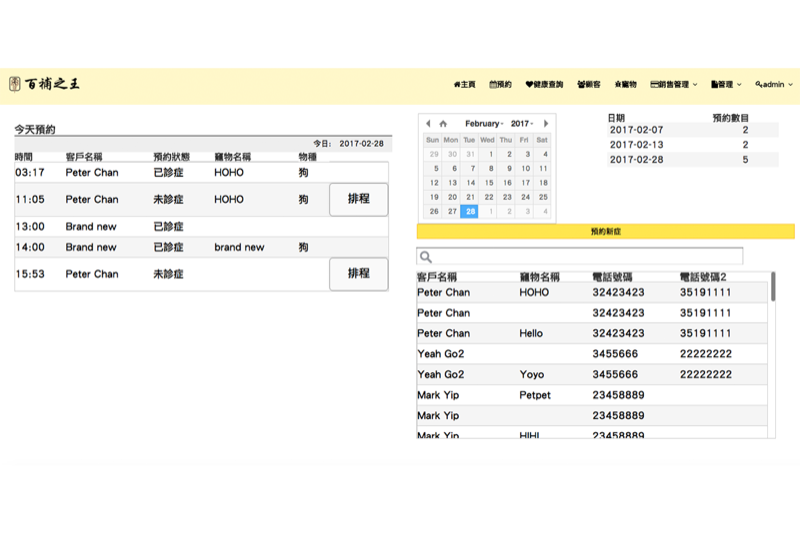Viewport: 800px width, 533px height.
Task: Expand the 銷售管理 sales management dropdown
Action: pyautogui.click(x=673, y=85)
